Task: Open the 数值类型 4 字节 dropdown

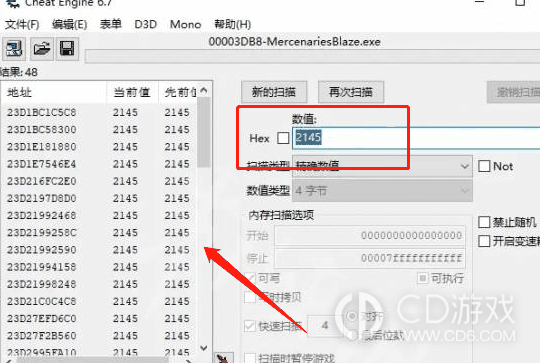Action: (382, 190)
